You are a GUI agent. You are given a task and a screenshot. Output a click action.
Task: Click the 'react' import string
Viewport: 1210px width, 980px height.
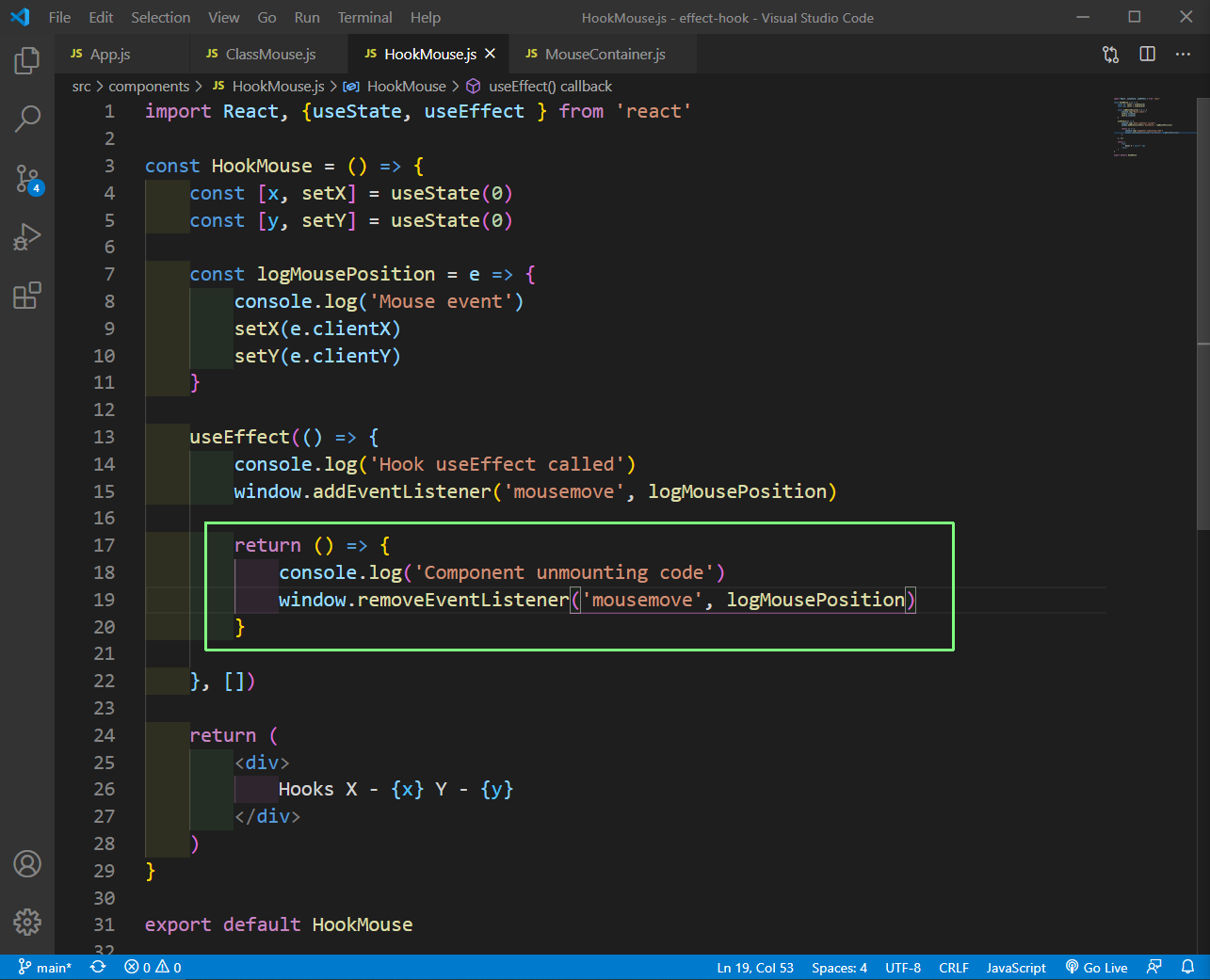[653, 111]
